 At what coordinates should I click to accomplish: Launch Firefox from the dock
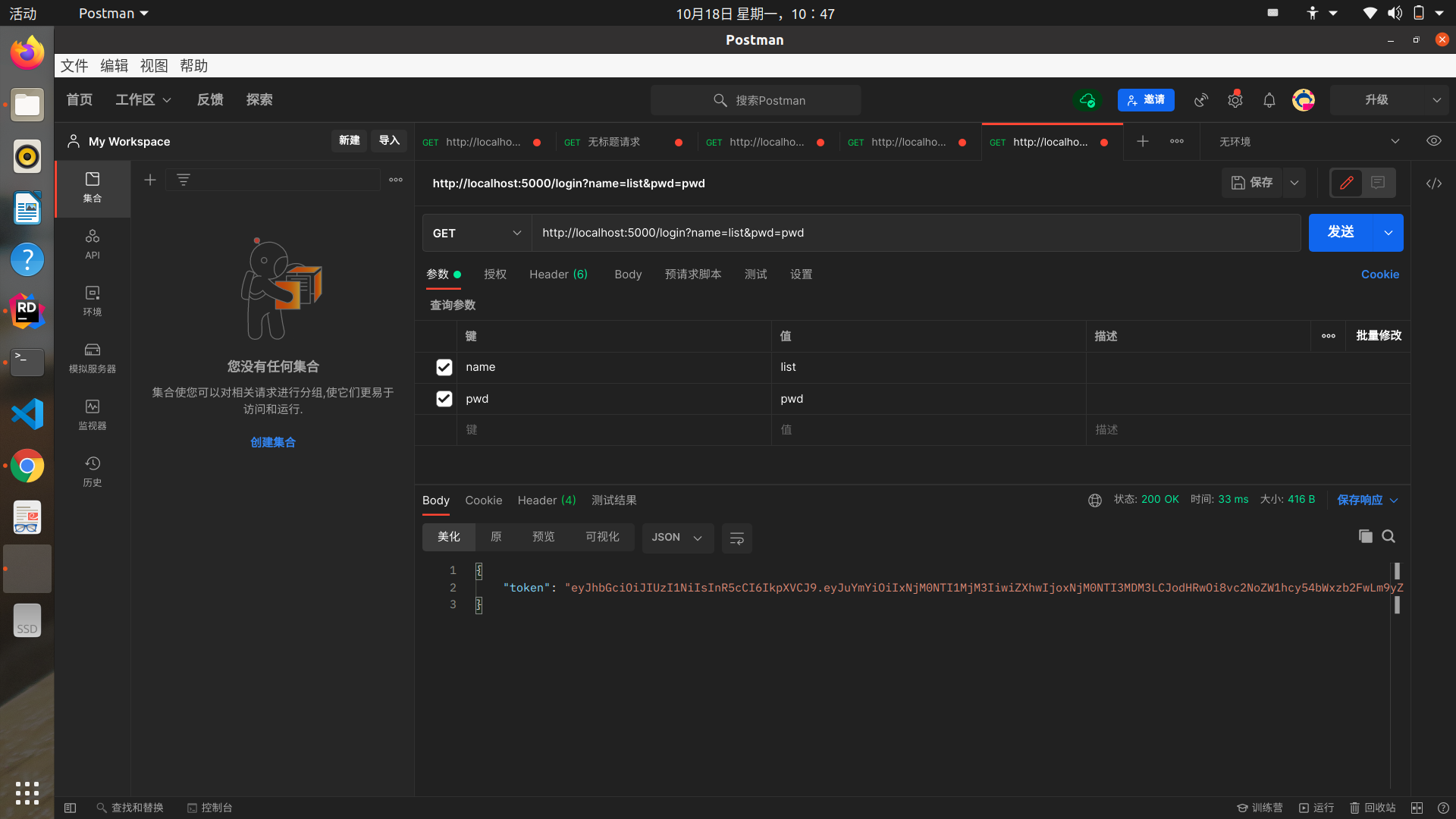pyautogui.click(x=27, y=52)
